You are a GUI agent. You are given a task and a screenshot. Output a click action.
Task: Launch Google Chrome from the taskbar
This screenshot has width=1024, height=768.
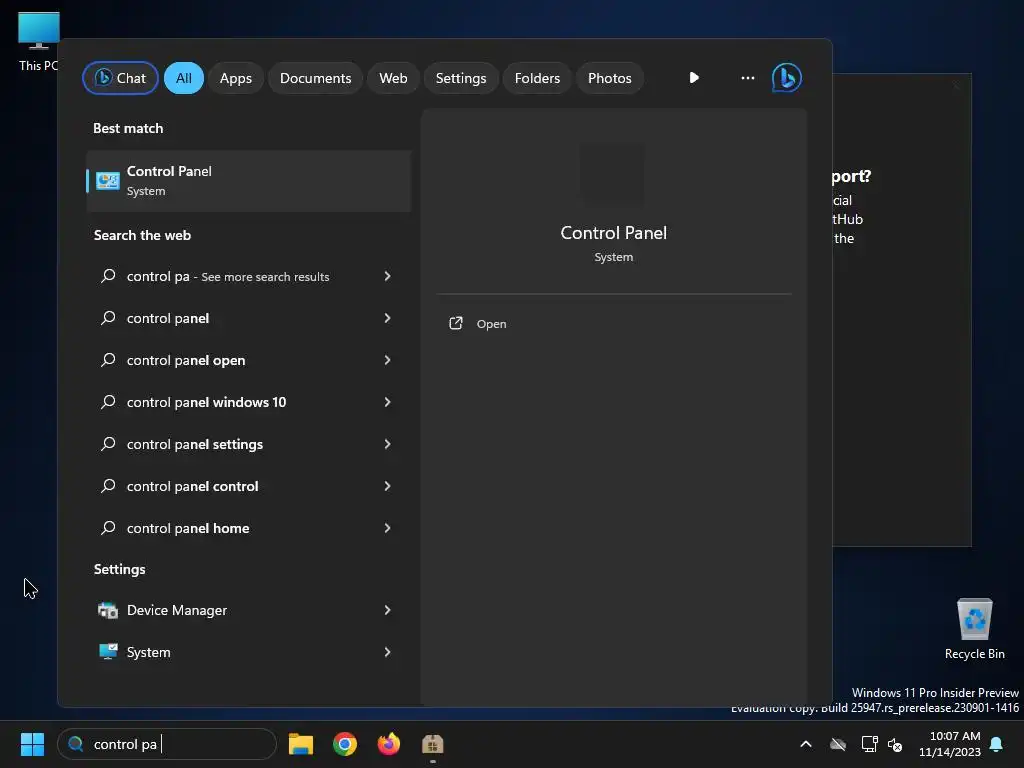click(x=345, y=744)
